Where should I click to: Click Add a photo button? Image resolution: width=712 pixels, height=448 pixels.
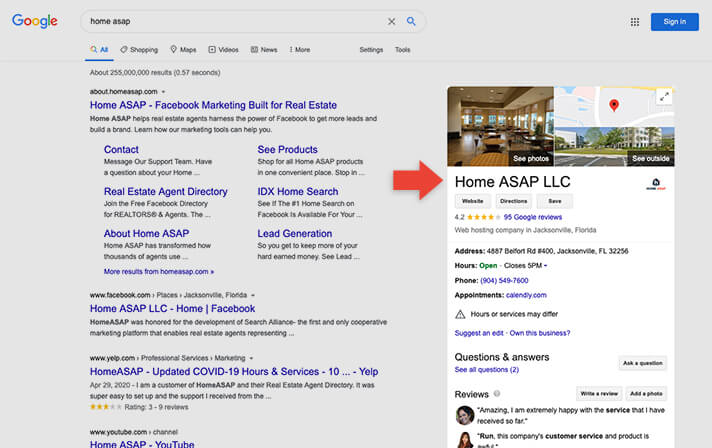pyautogui.click(x=646, y=394)
